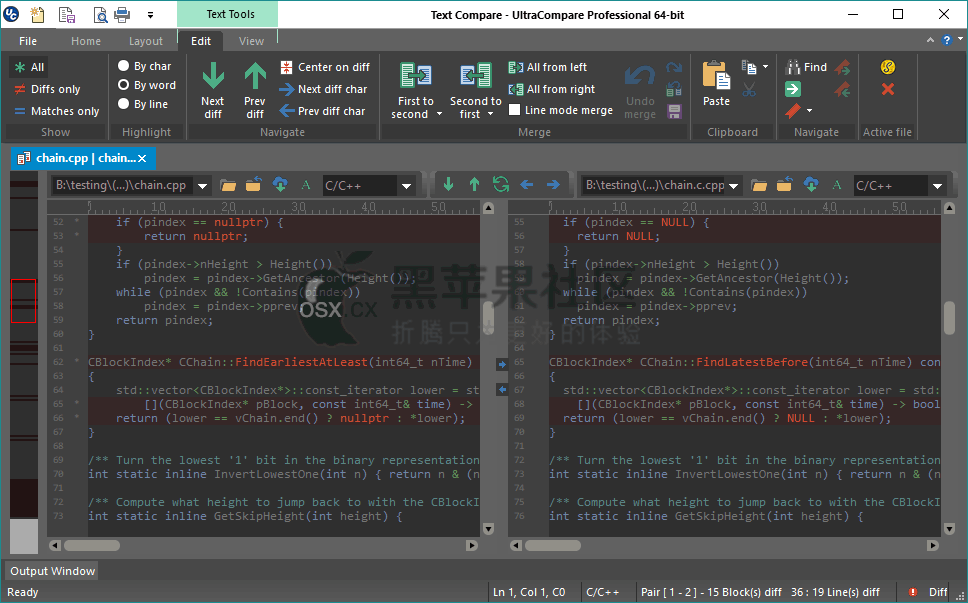
Task: Click the Printer icon in title bar
Action: [x=123, y=14]
